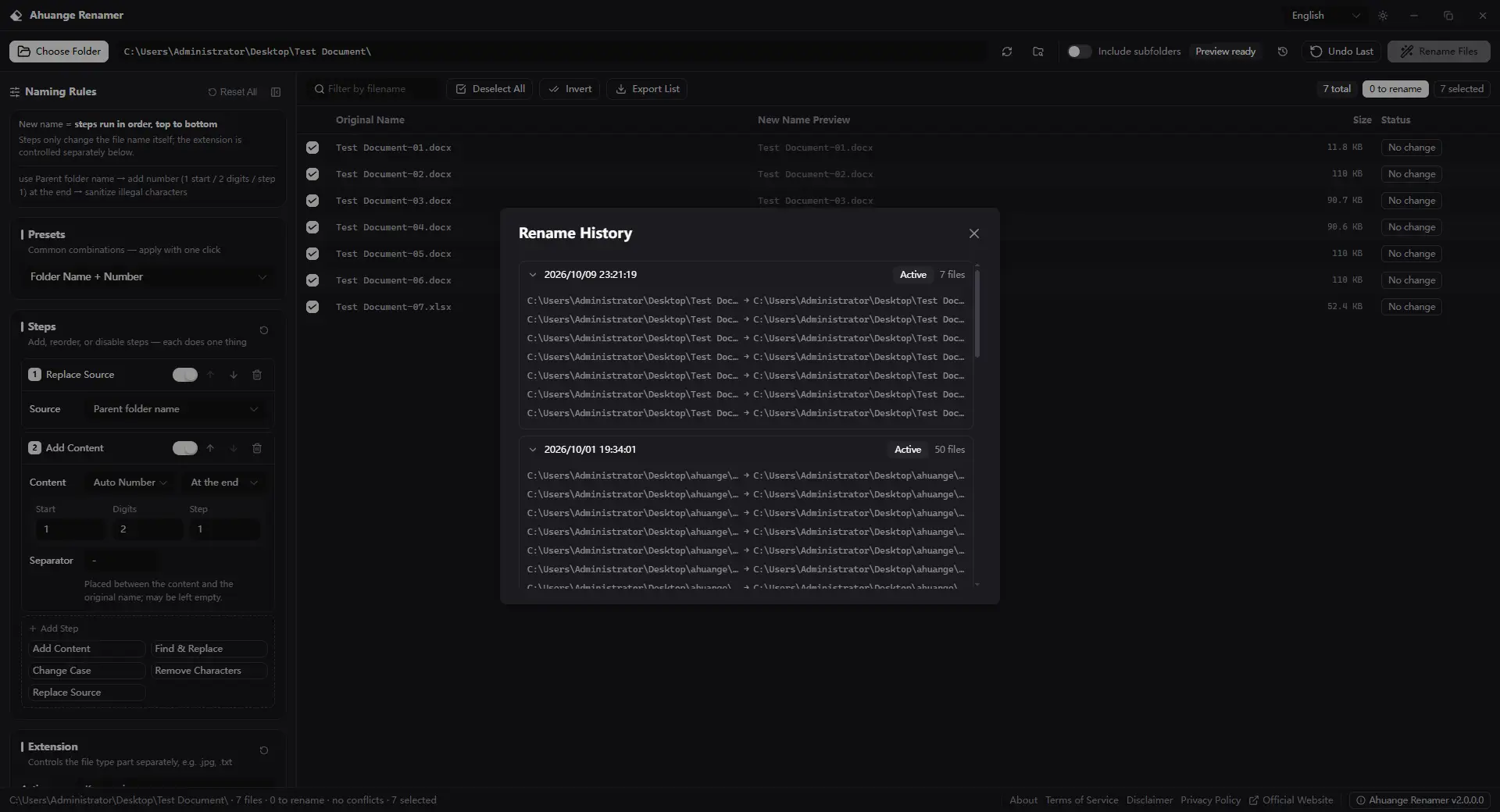The image size is (1500, 812).
Task: Sort by Size column header
Action: pyautogui.click(x=1362, y=120)
